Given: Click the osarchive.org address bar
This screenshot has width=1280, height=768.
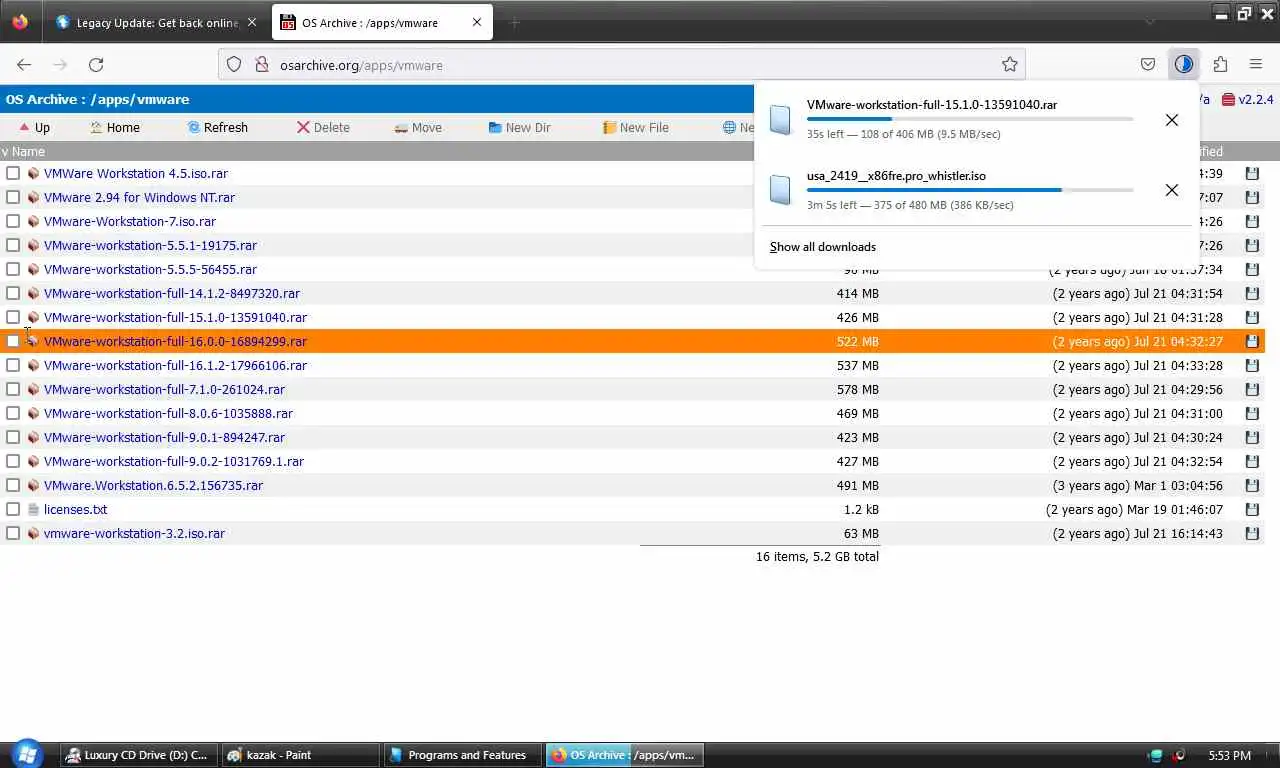Looking at the screenshot, I should pyautogui.click(x=620, y=64).
